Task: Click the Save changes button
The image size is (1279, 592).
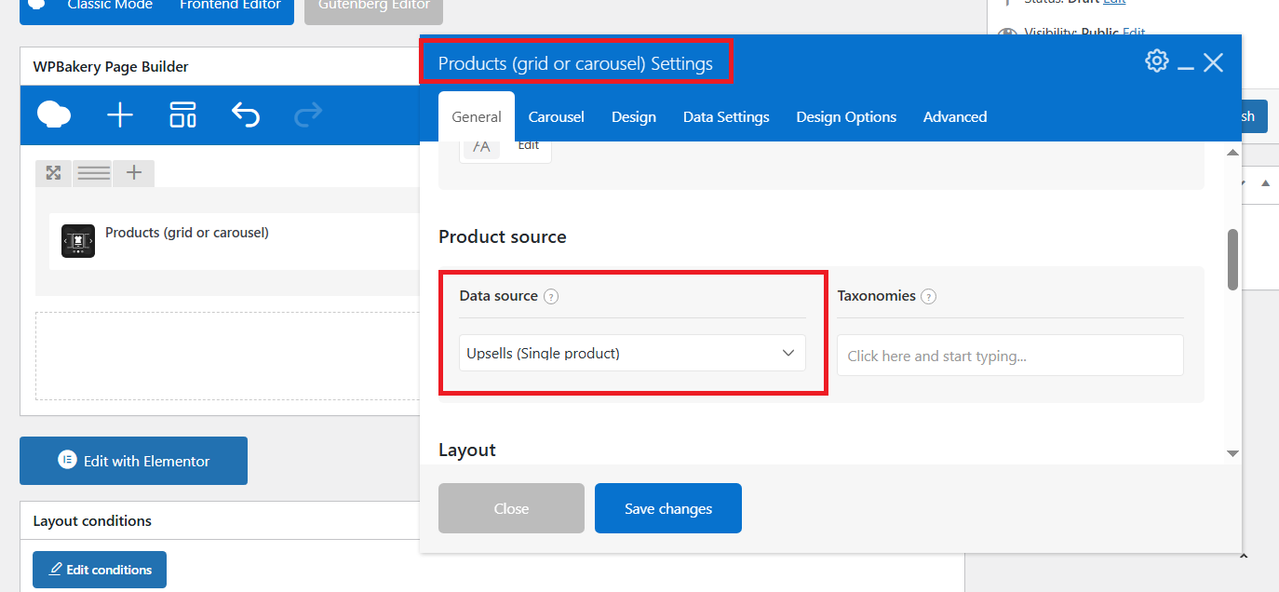Action: click(668, 508)
